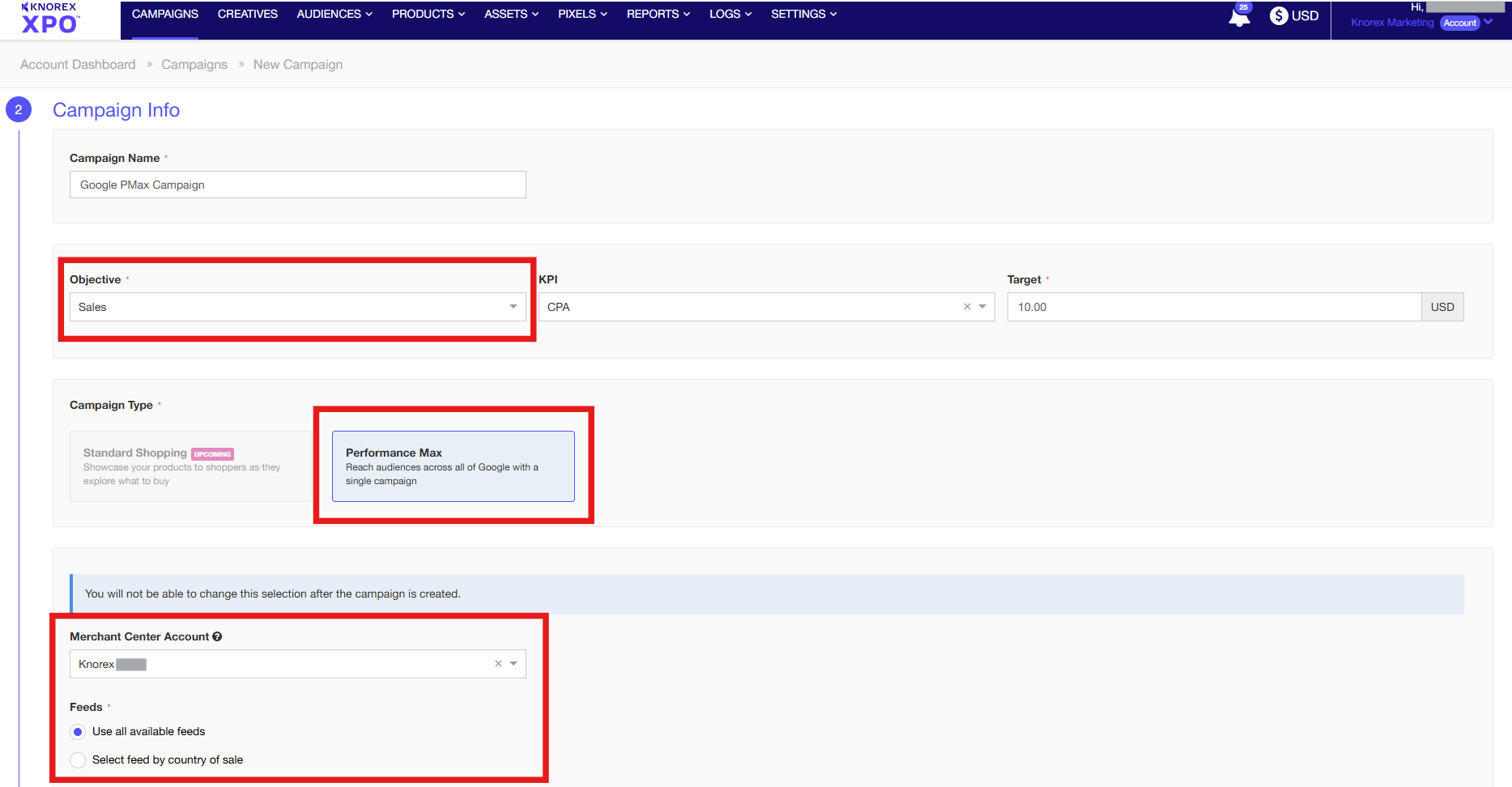Select Standard Shopping campaign type card
Image resolution: width=1512 pixels, height=787 pixels.
[x=191, y=466]
